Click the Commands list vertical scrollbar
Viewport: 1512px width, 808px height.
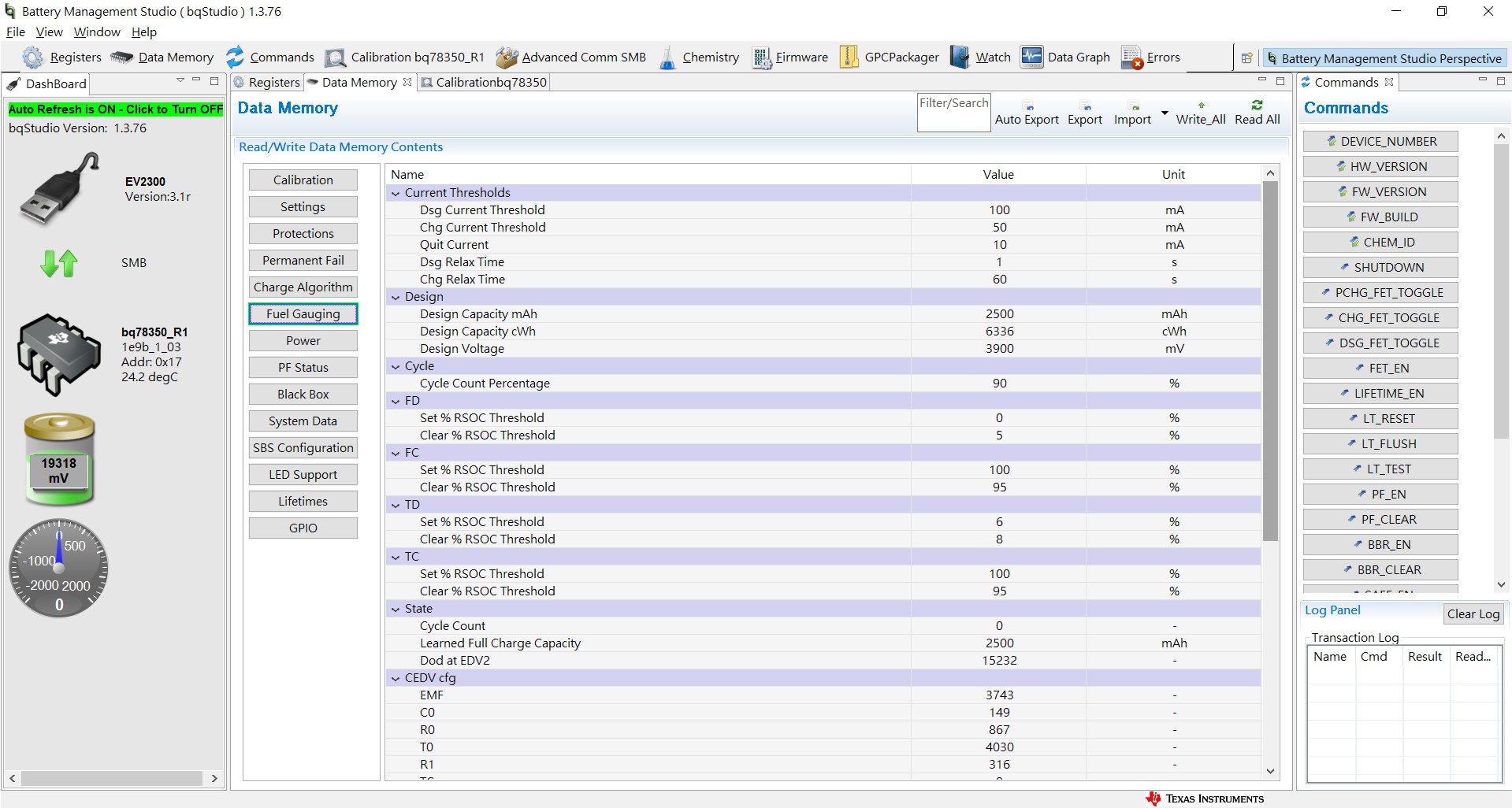[x=1501, y=291]
